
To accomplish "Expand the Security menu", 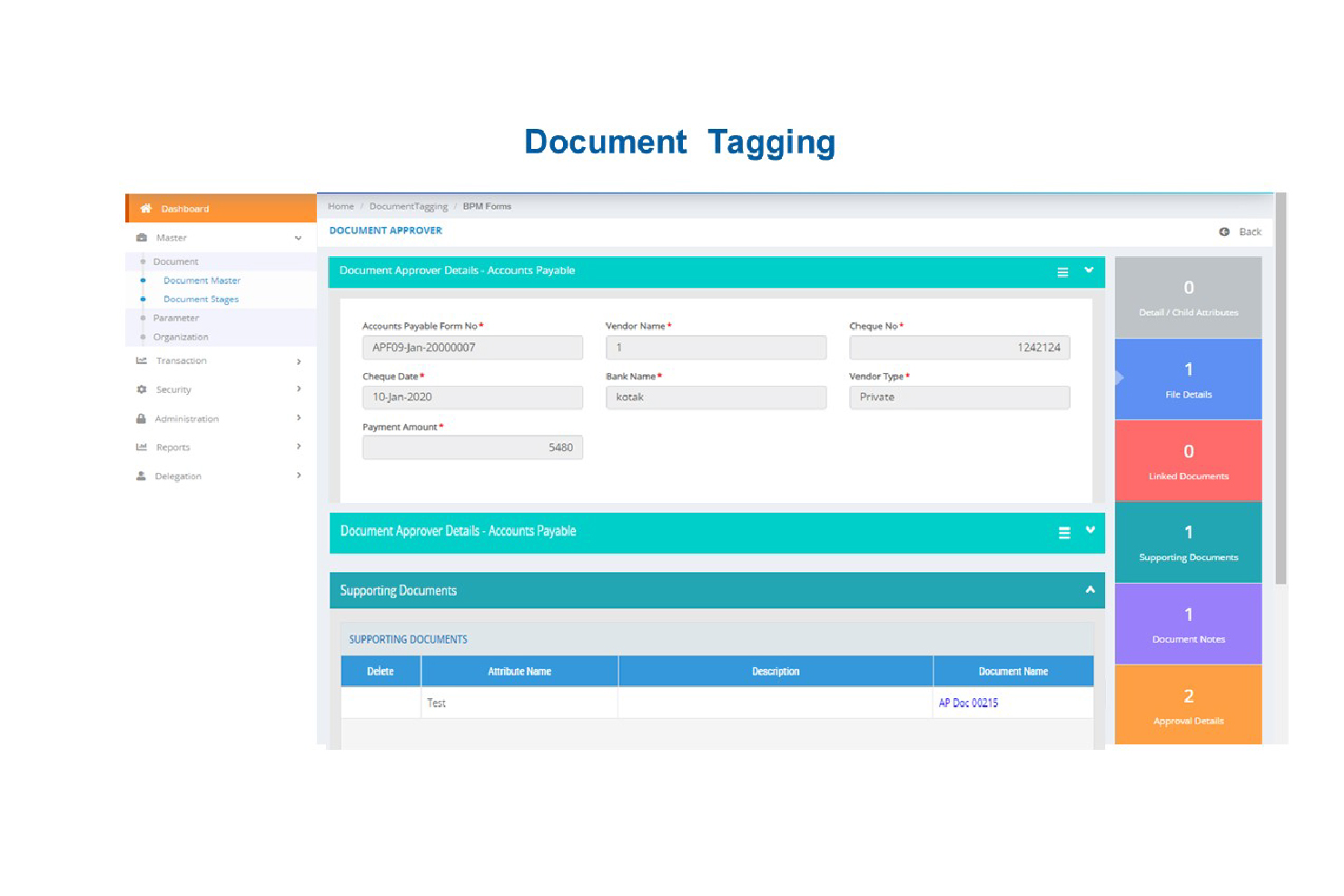I will coord(299,389).
